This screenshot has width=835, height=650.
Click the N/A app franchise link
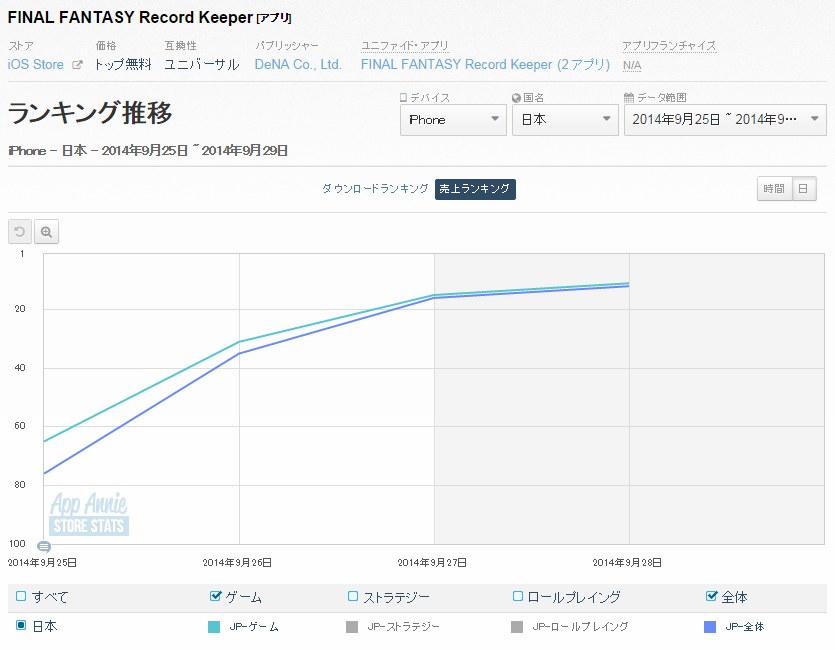click(x=632, y=65)
